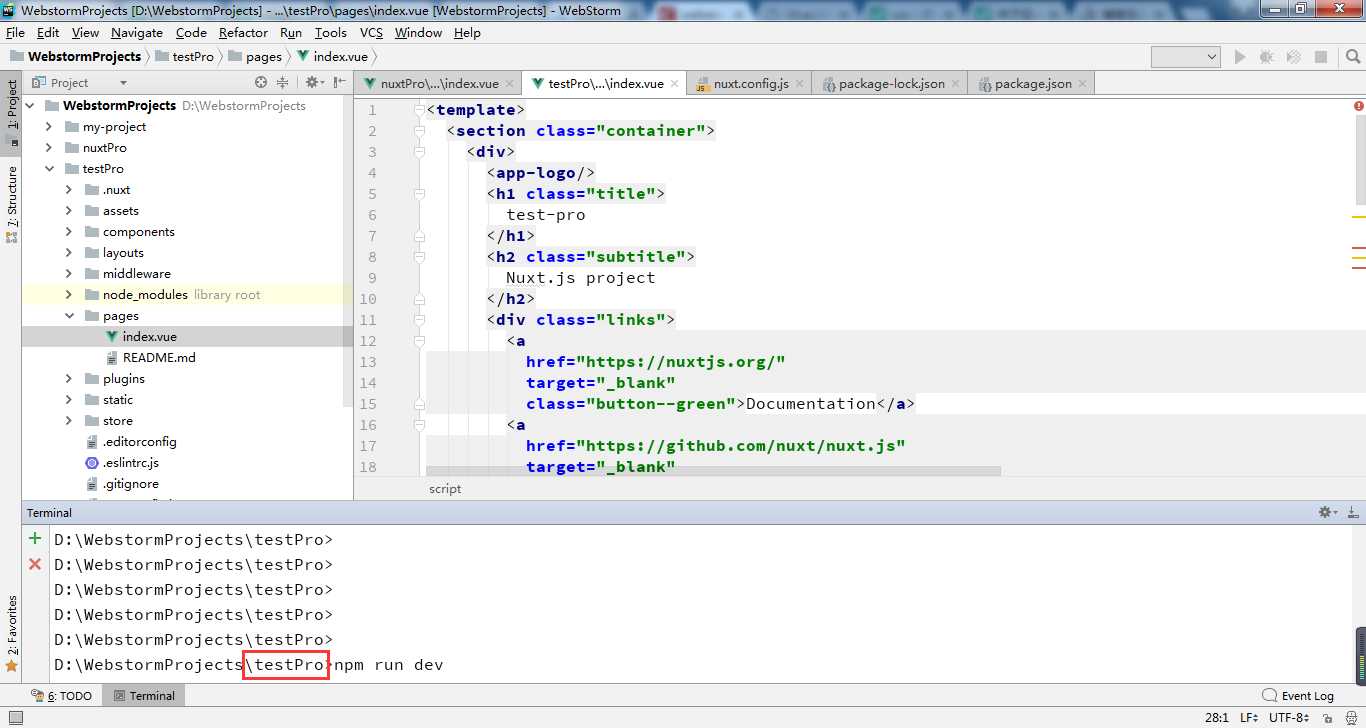Click the red error indicator in editor
Viewport: 1366px width, 728px height.
pyautogui.click(x=1358, y=106)
